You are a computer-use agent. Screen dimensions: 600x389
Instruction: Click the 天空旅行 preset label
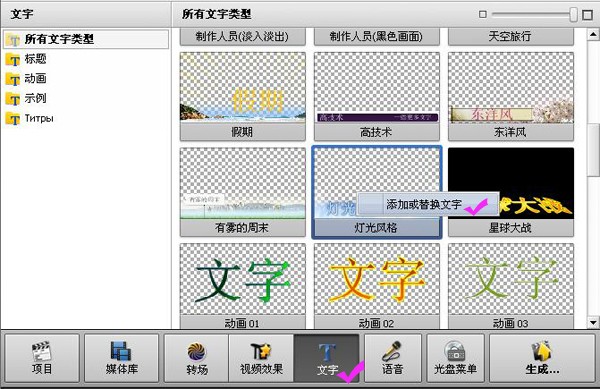pyautogui.click(x=511, y=37)
